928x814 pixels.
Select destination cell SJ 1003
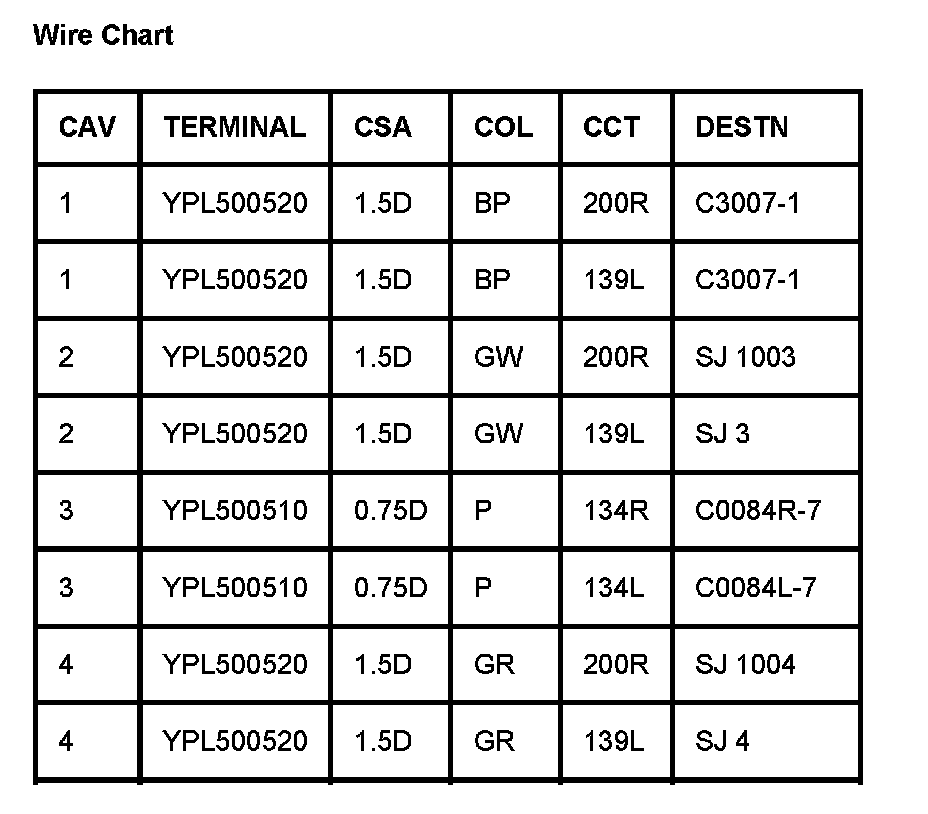(745, 357)
